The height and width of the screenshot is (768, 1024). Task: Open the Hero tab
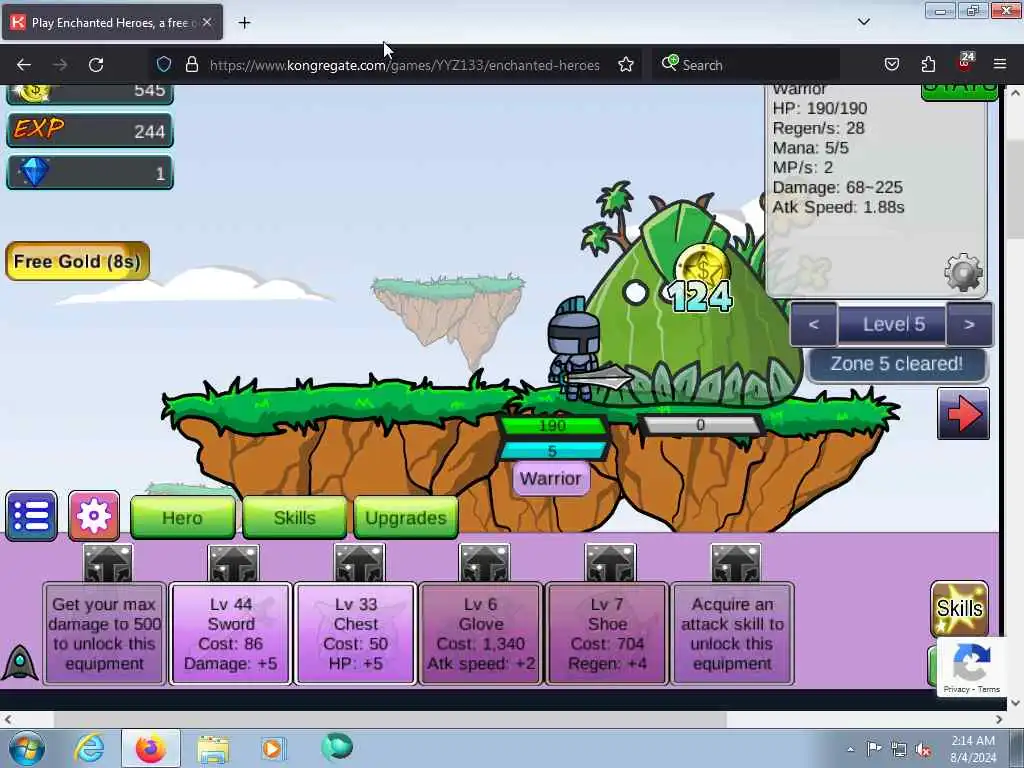pyautogui.click(x=182, y=518)
